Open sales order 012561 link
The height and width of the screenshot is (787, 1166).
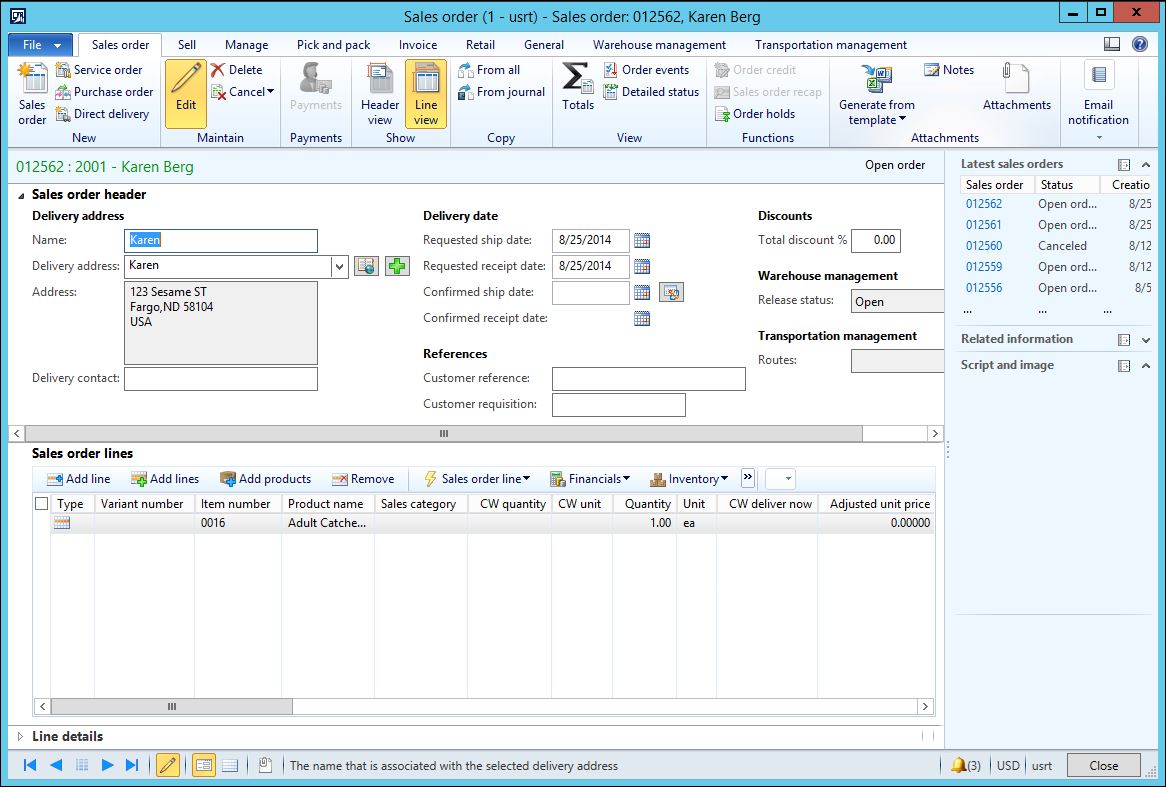coord(983,225)
